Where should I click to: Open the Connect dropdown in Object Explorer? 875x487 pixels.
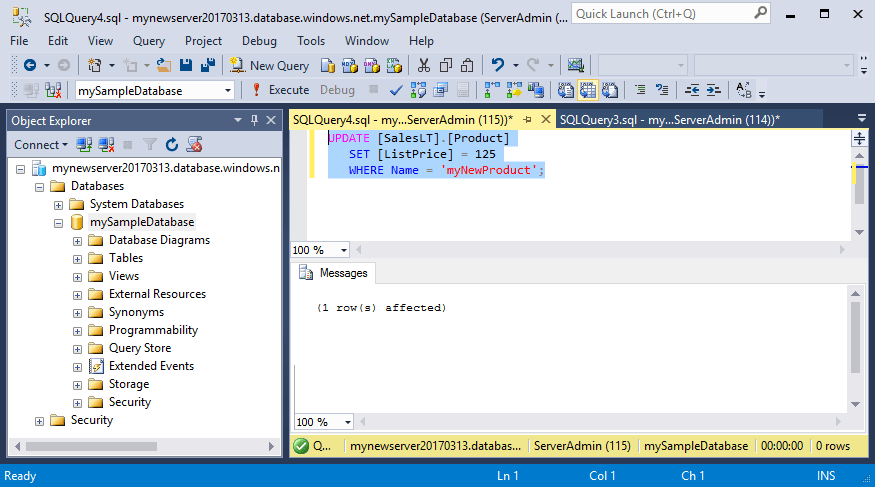[x=41, y=145]
